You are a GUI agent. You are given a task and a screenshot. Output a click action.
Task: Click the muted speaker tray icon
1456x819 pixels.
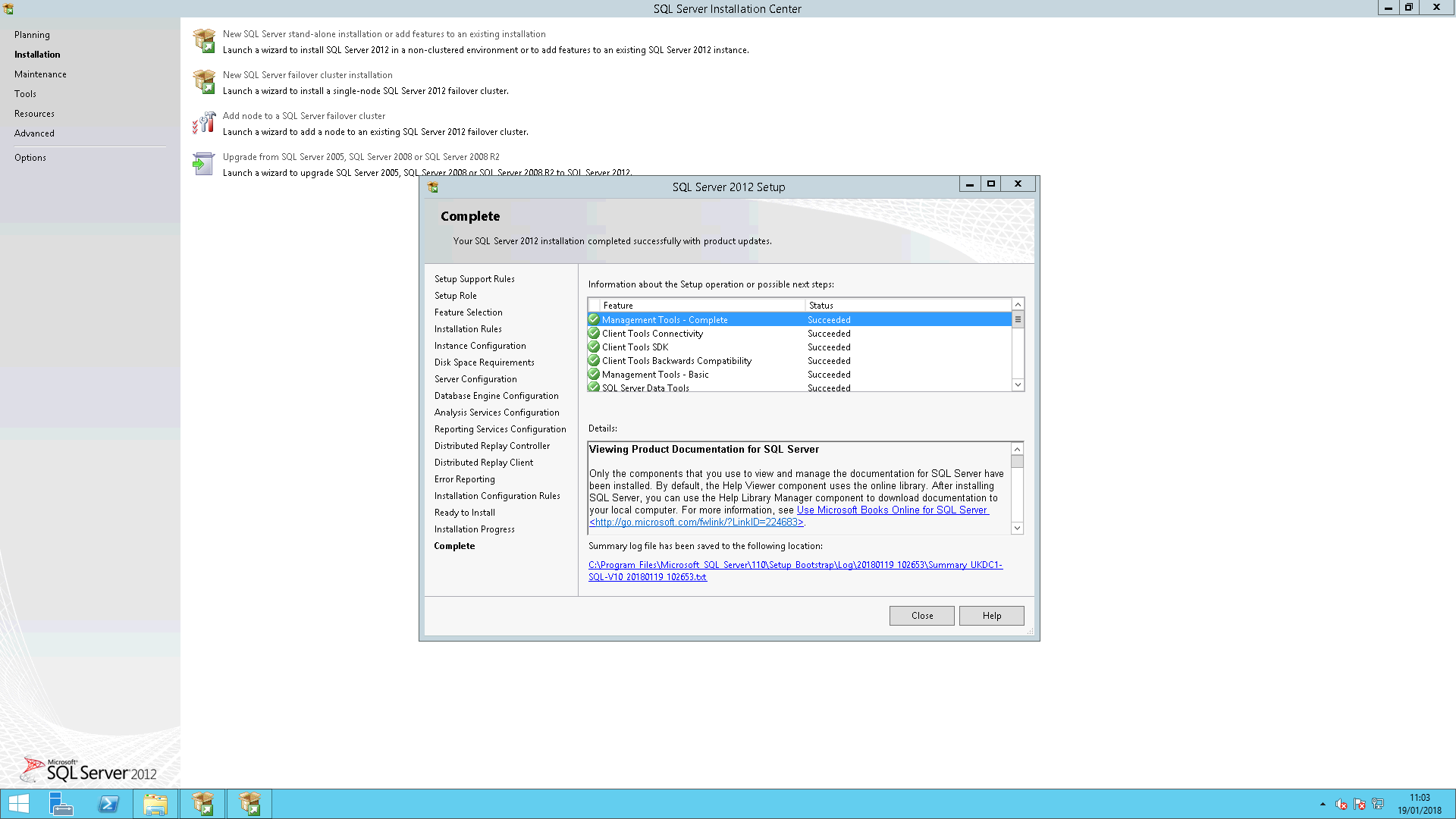point(1341,804)
